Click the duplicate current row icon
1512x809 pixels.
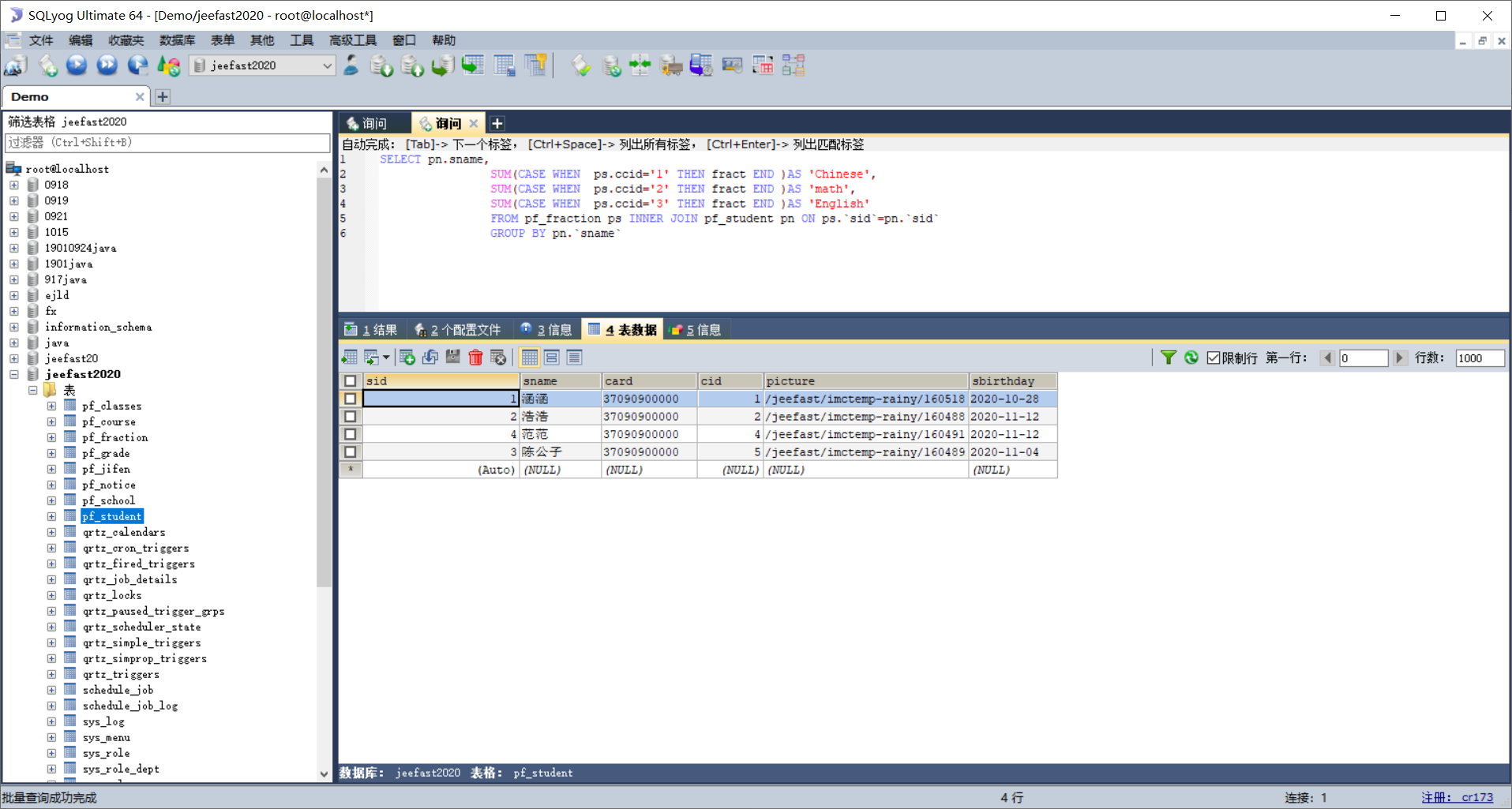coord(430,358)
